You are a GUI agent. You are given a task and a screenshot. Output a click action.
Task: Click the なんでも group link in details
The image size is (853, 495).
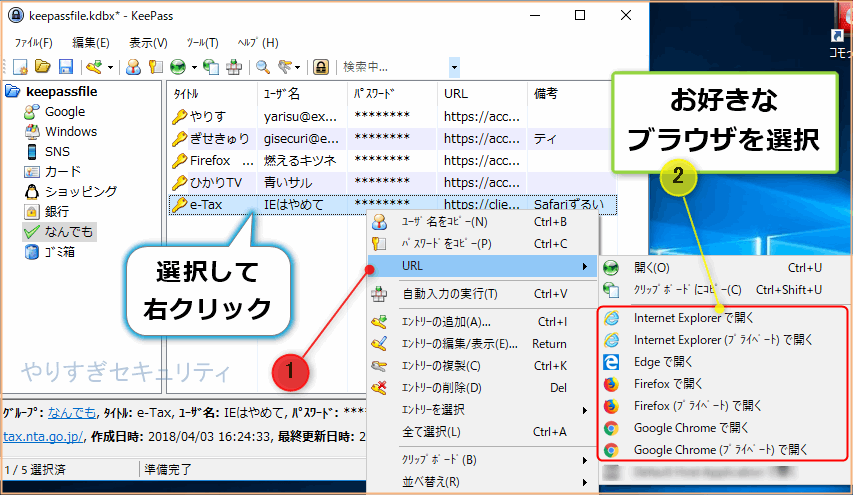point(72,413)
